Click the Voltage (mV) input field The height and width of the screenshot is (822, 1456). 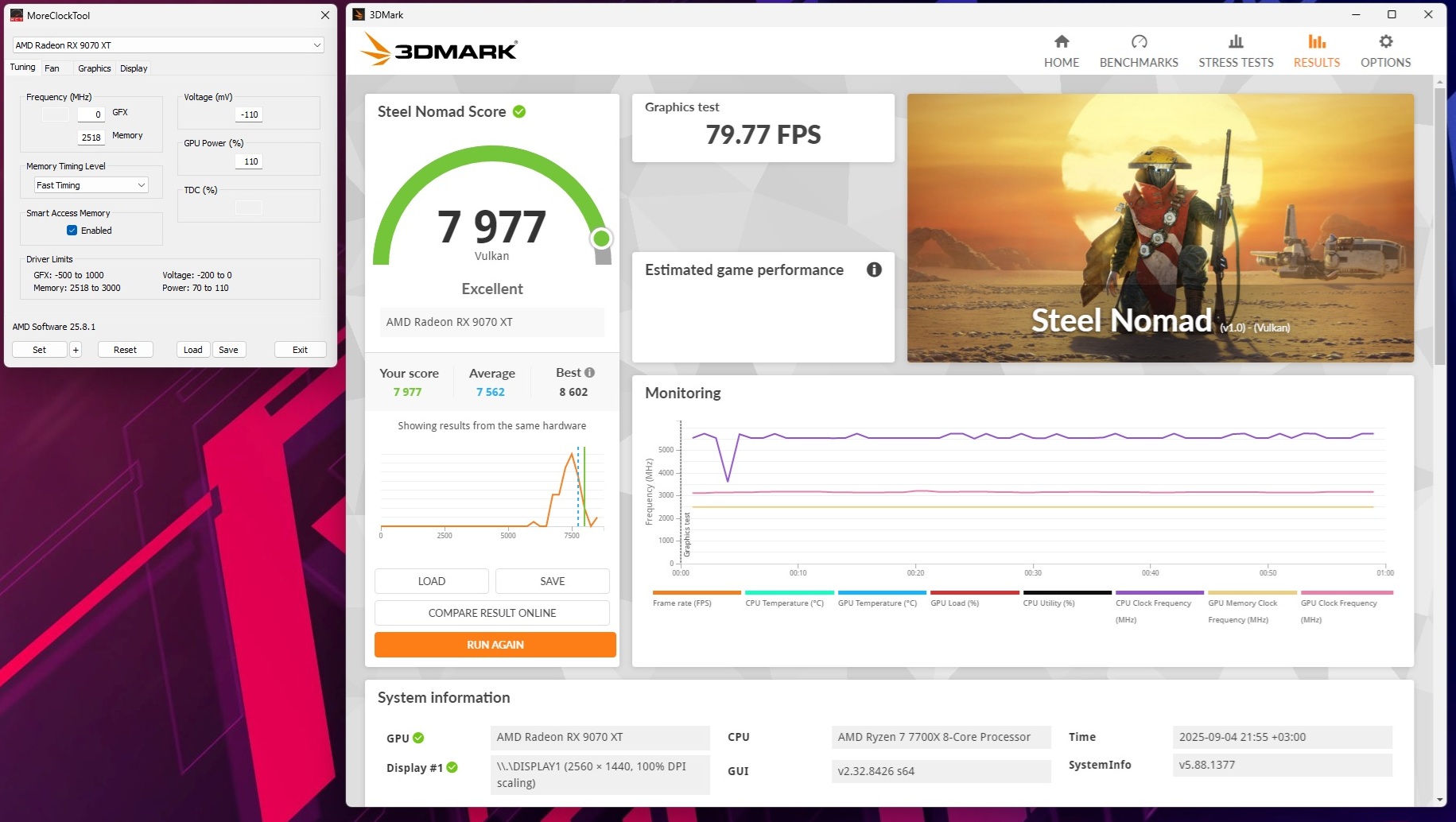pos(248,114)
